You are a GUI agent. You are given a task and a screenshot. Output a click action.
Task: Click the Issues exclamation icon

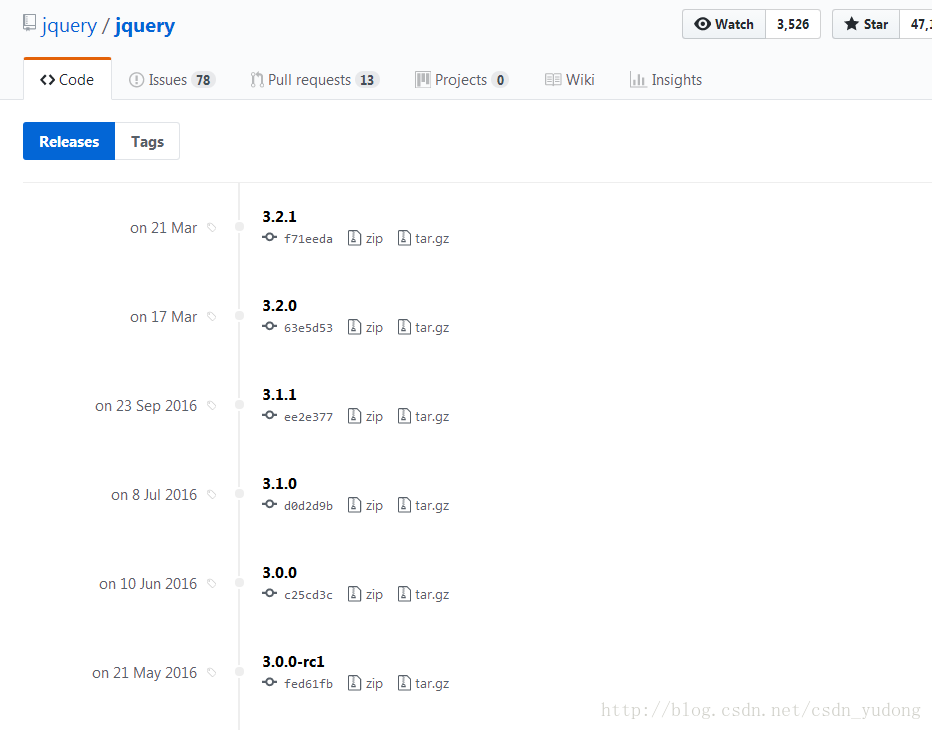[x=136, y=80]
